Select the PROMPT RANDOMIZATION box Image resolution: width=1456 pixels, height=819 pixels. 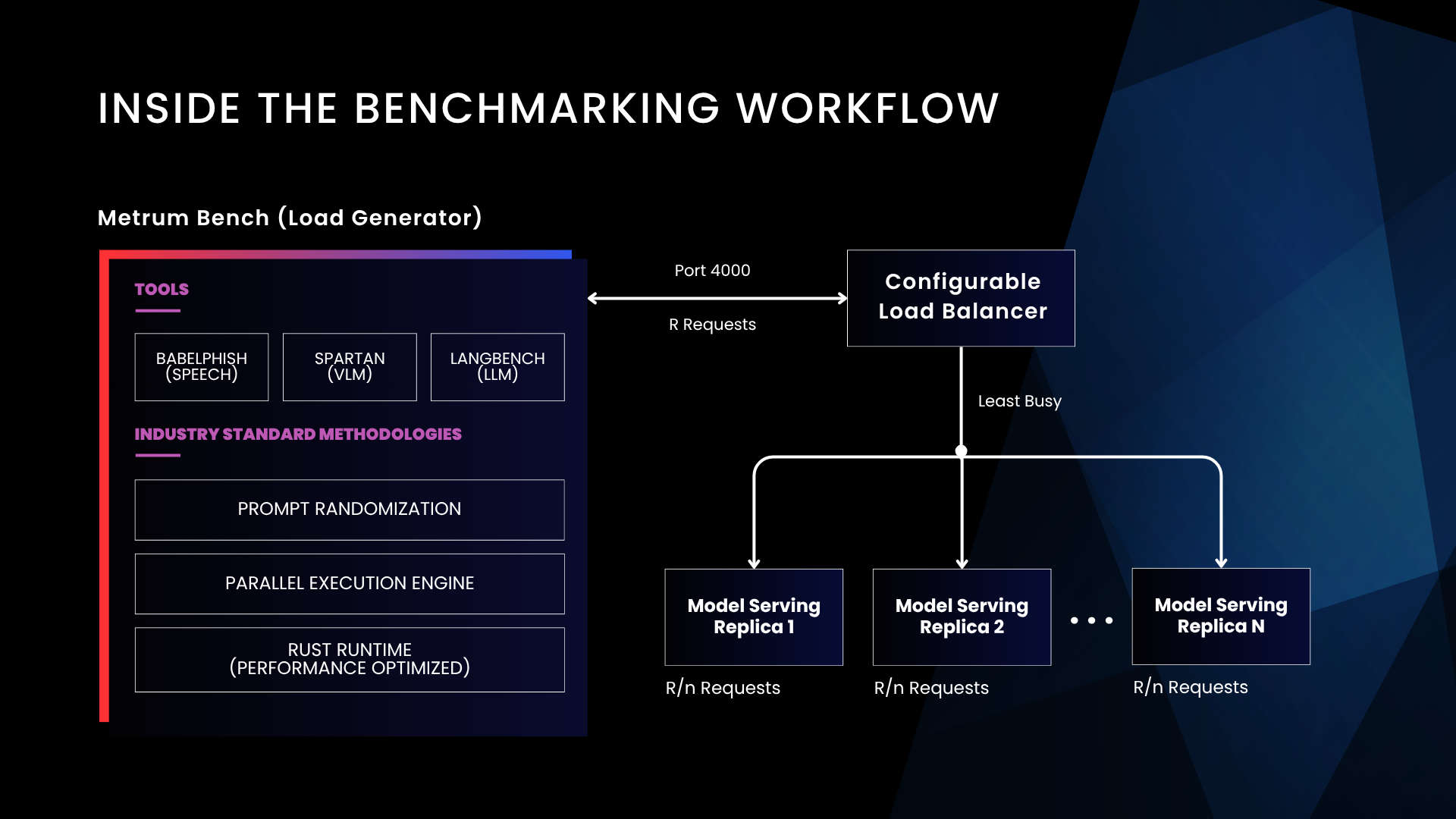point(350,510)
